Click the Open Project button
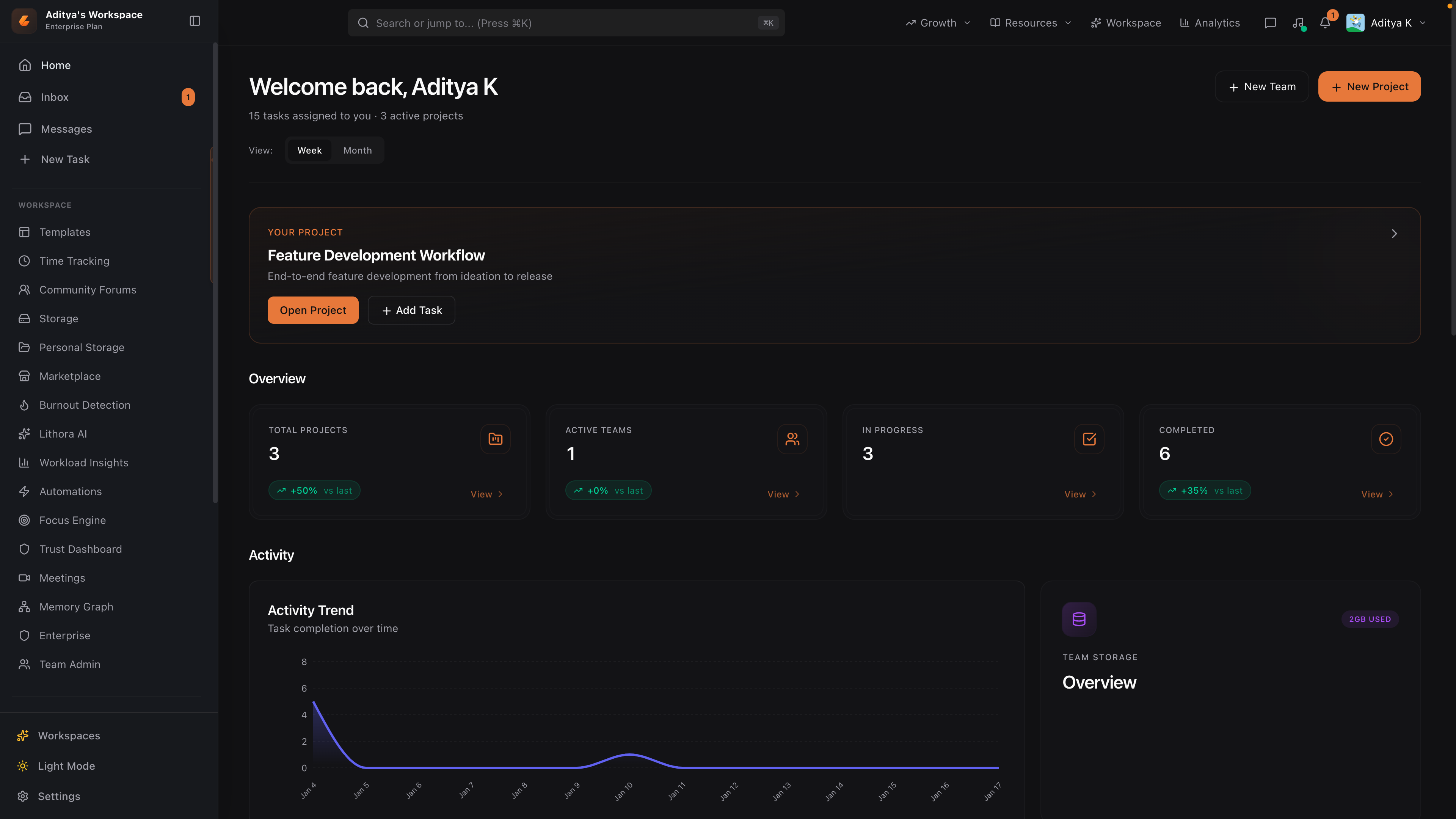 pyautogui.click(x=312, y=310)
